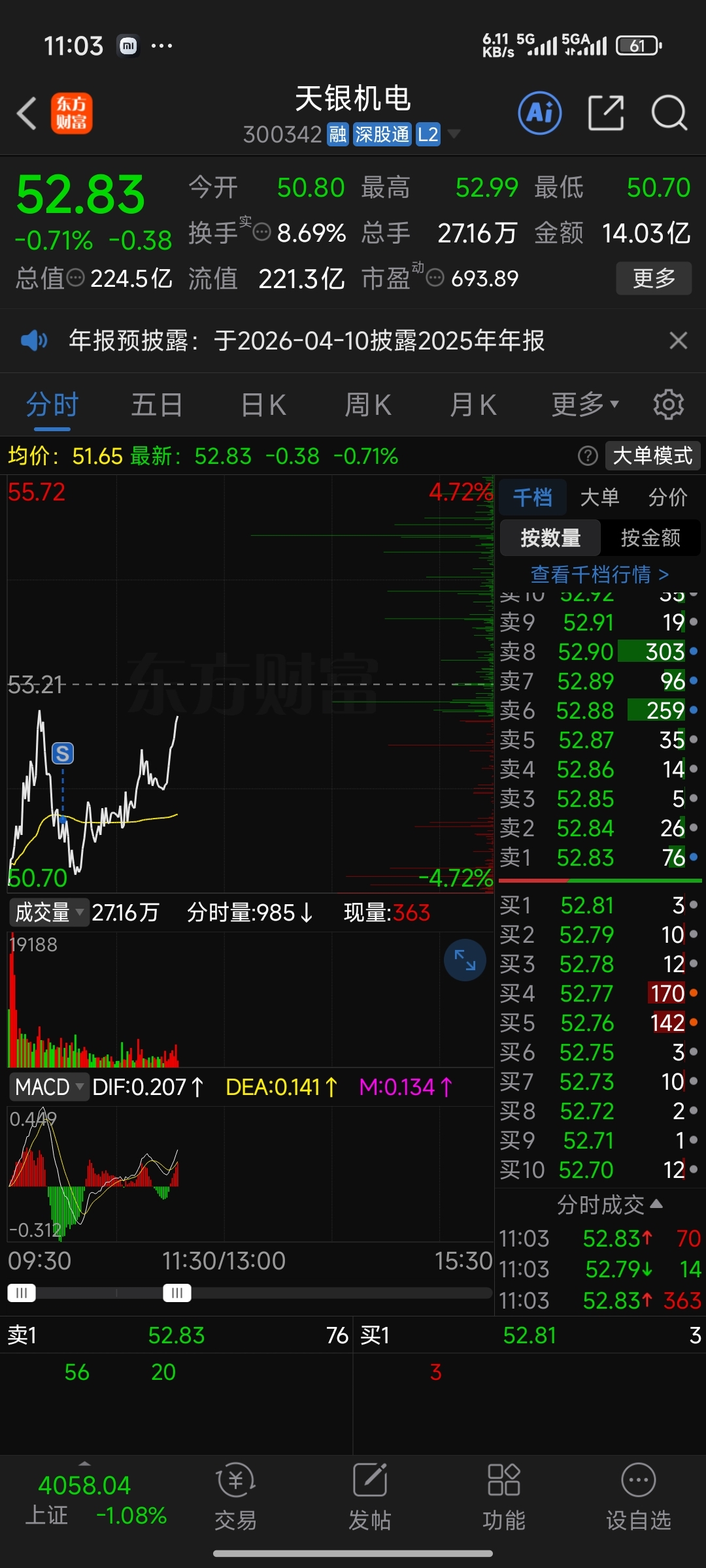Open 发帖 post icon
The height and width of the screenshot is (1568, 706).
coord(370,1496)
